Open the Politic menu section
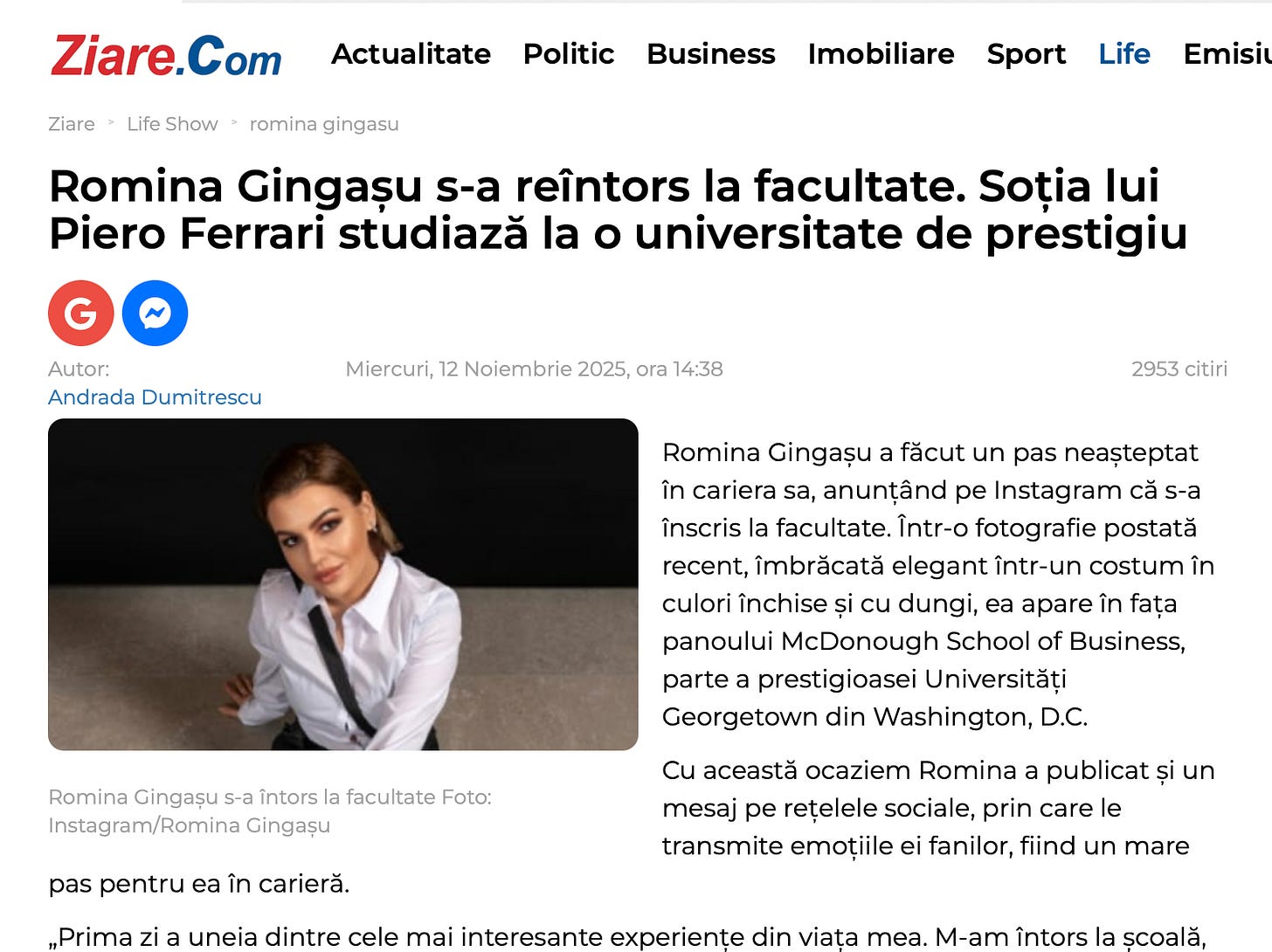The height and width of the screenshot is (952, 1272). pyautogui.click(x=569, y=54)
